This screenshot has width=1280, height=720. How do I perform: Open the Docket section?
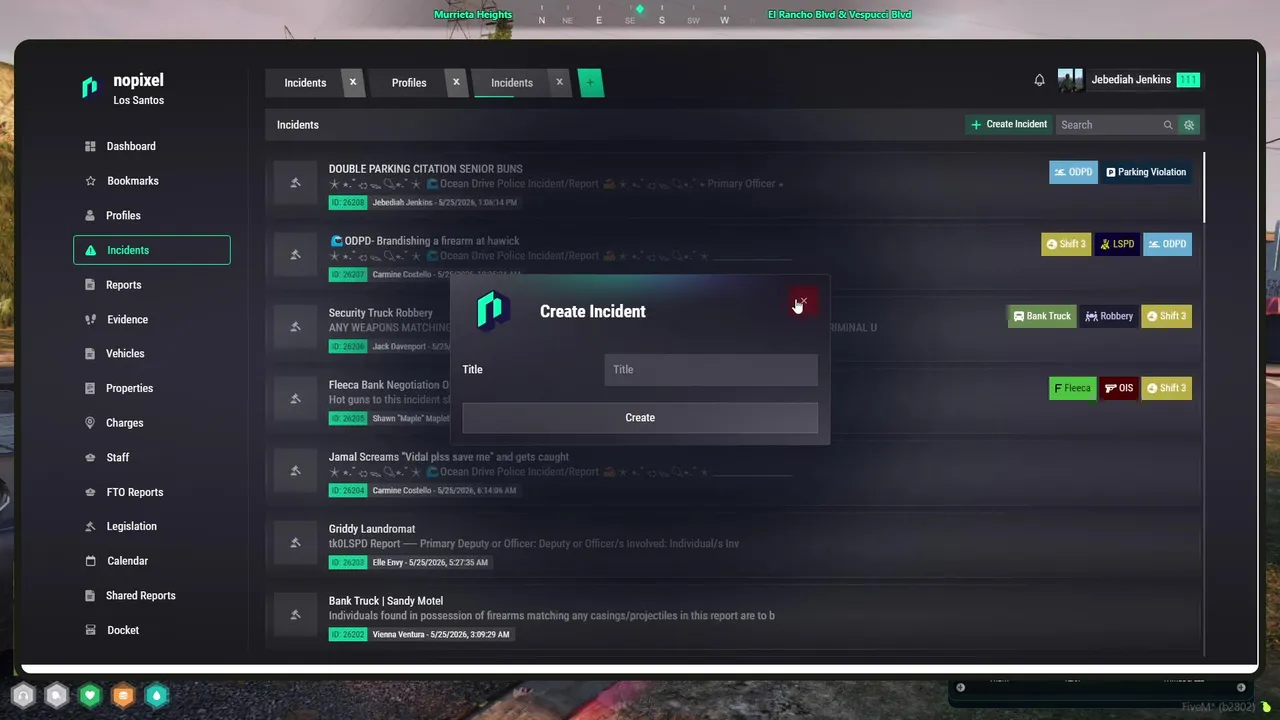point(123,630)
